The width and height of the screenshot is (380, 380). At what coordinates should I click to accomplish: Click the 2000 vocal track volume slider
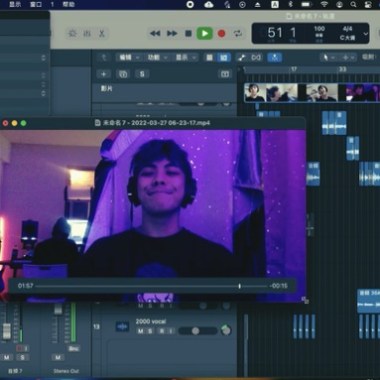198,331
